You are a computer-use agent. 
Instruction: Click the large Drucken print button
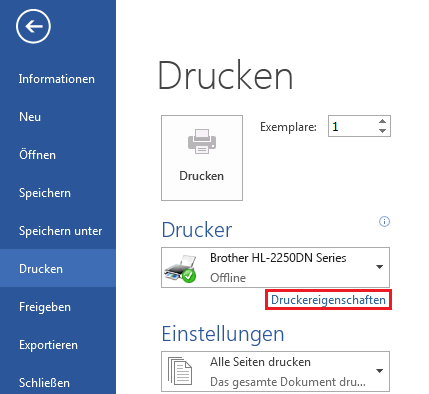(202, 158)
